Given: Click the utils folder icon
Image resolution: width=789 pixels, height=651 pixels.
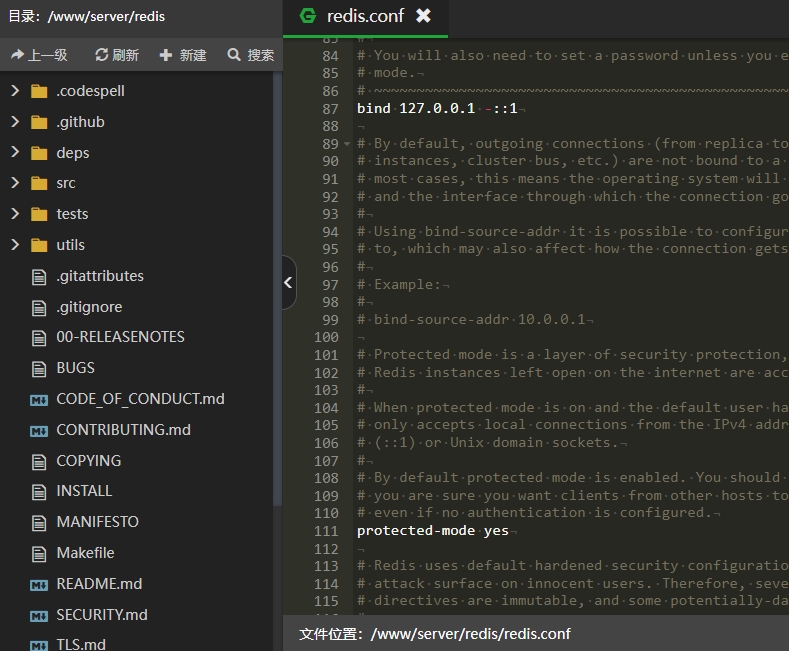Looking at the screenshot, I should [39, 245].
